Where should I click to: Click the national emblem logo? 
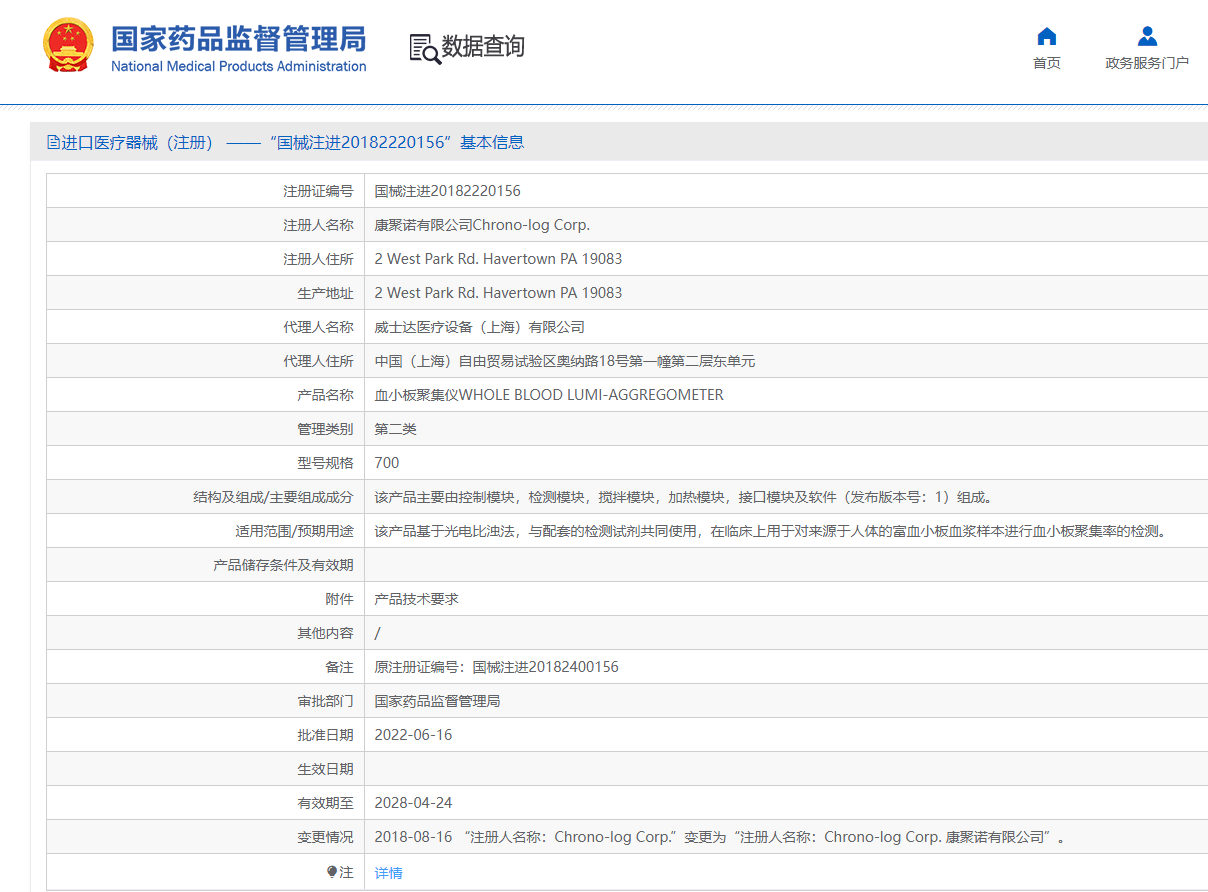pyautogui.click(x=68, y=46)
